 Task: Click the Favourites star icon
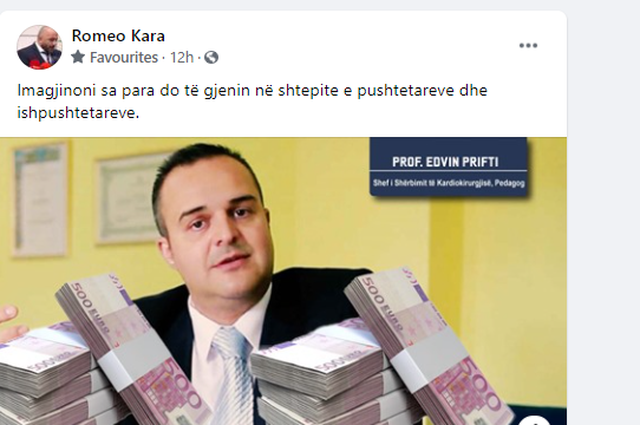(78, 57)
